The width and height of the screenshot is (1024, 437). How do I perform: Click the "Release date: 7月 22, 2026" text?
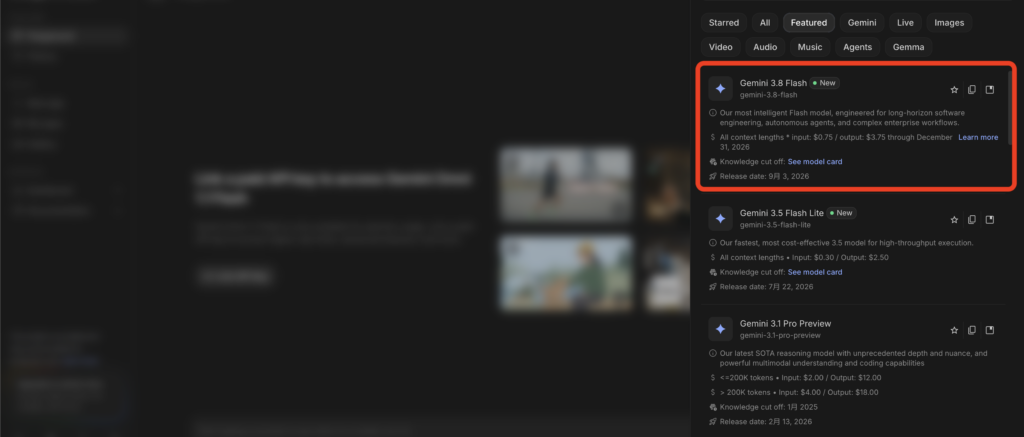pyautogui.click(x=766, y=287)
